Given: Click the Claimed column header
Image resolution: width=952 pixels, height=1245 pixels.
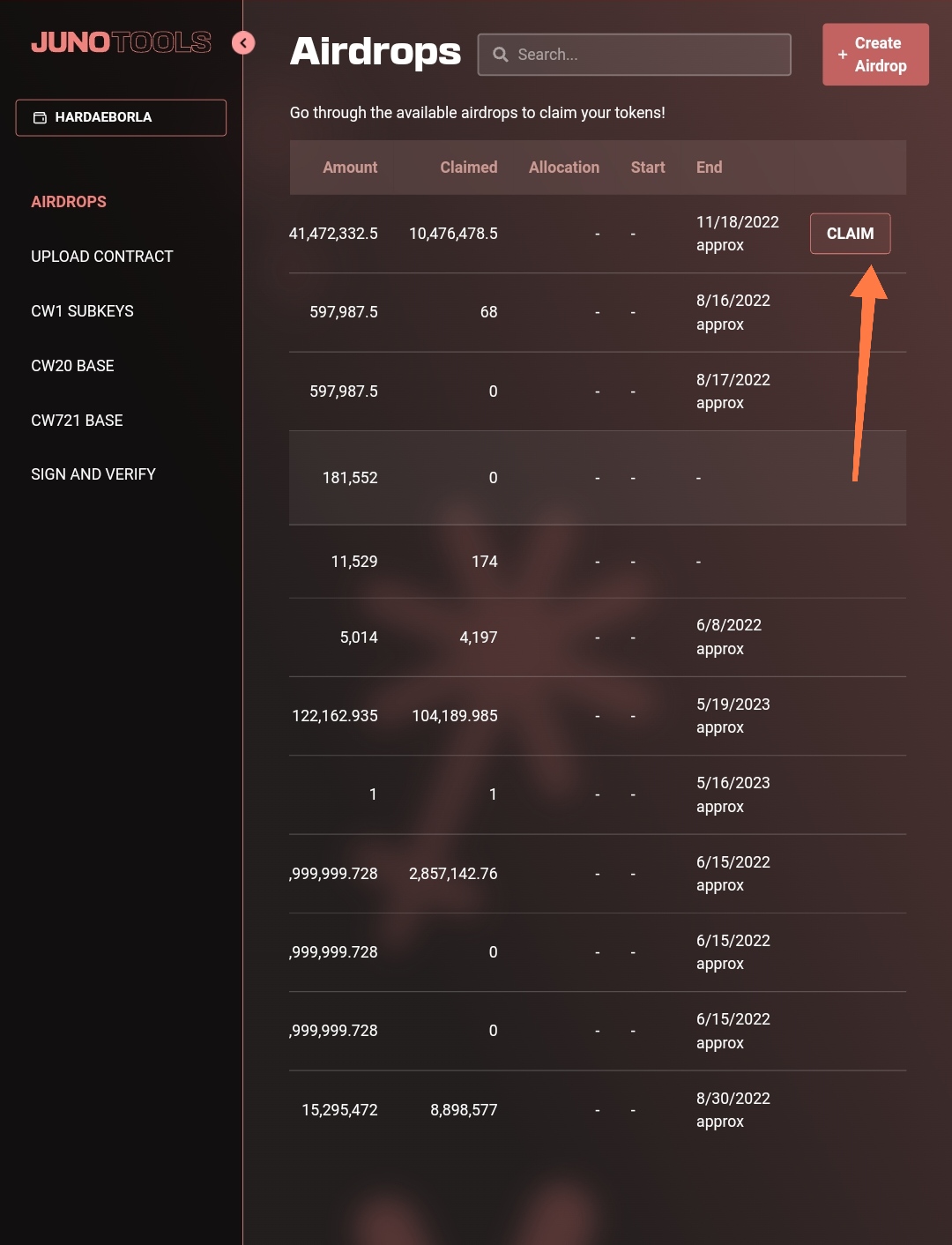Looking at the screenshot, I should click(x=469, y=168).
